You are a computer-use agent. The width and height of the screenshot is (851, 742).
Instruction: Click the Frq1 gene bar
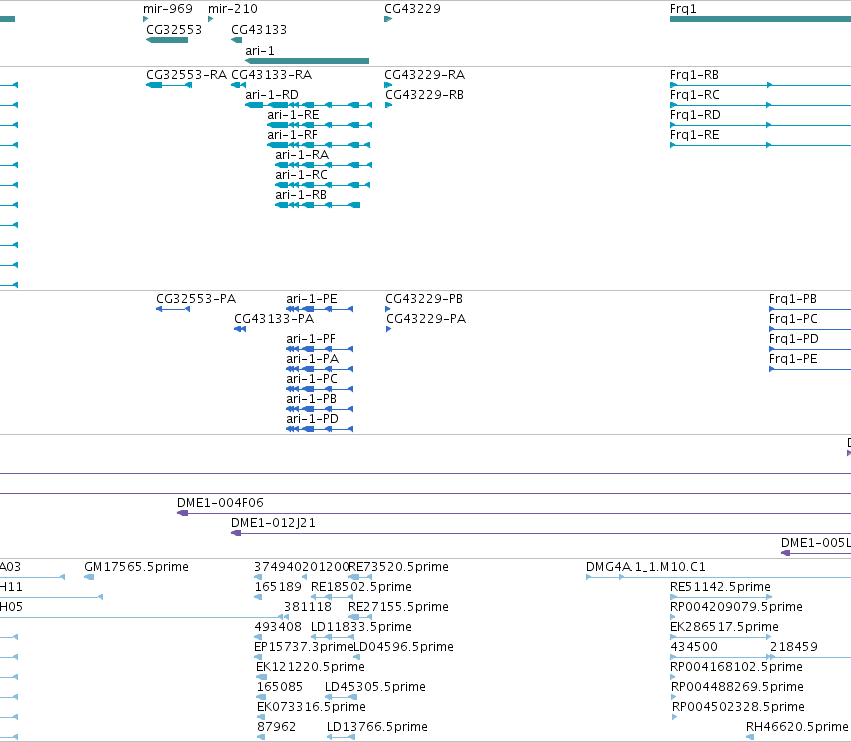pyautogui.click(x=760, y=19)
